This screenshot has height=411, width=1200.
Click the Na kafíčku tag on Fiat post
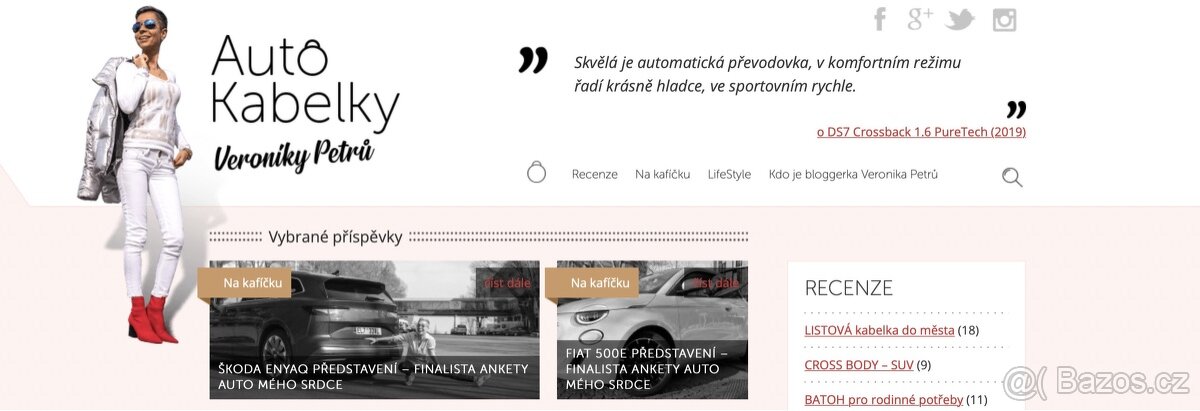pyautogui.click(x=599, y=283)
